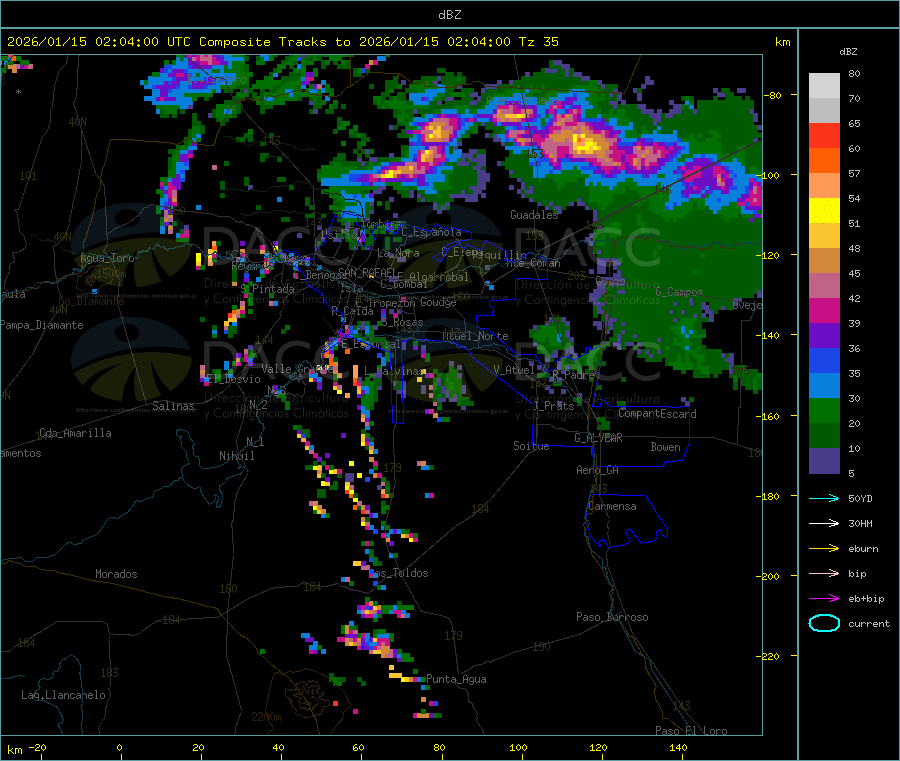
Task: Click the 'El_Desvio' map label
Action: pyautogui.click(x=233, y=379)
